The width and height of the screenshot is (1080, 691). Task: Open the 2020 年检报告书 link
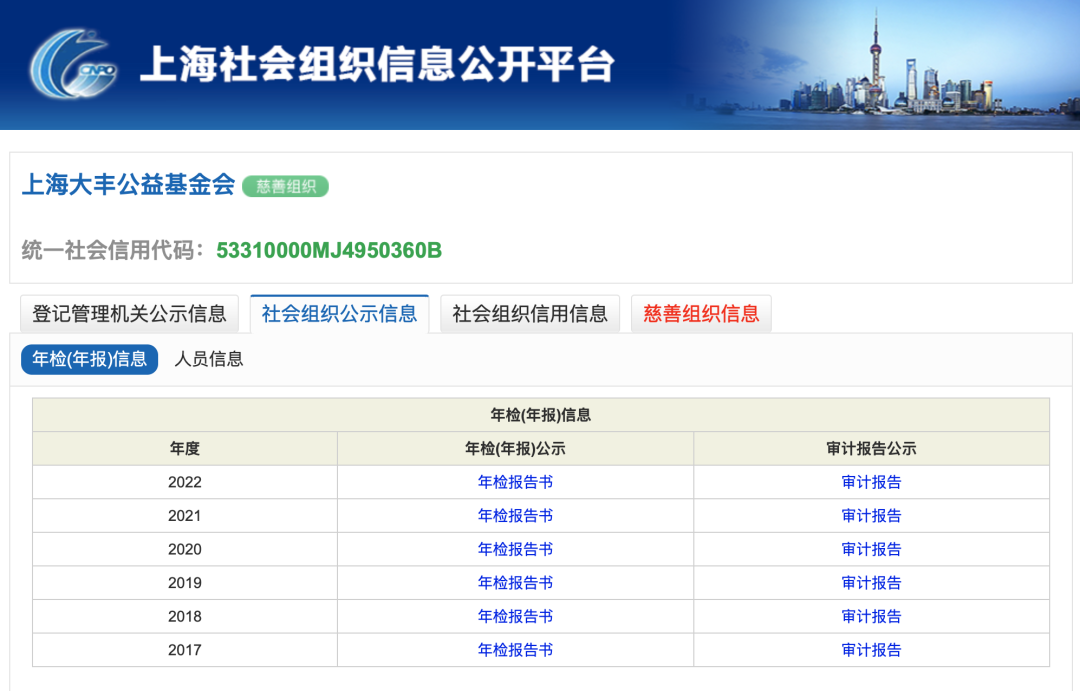click(x=515, y=550)
